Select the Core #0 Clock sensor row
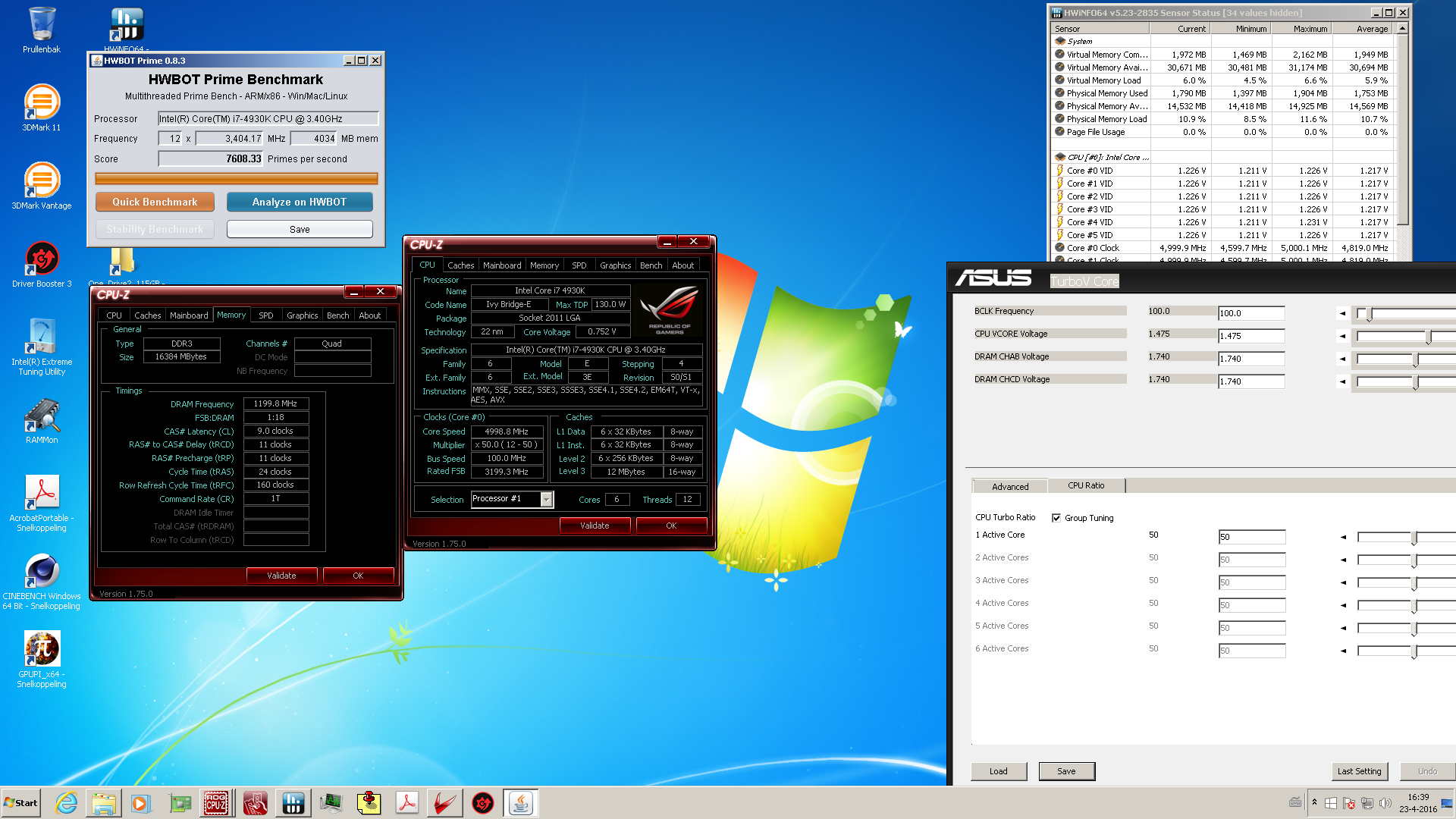The height and width of the screenshot is (819, 1456). (1224, 248)
